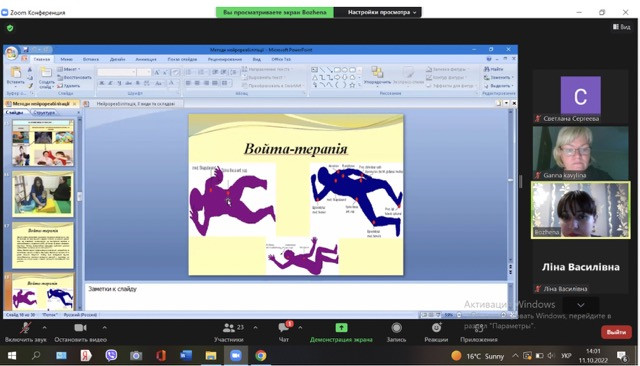Click the green Share Screen icon
The height and width of the screenshot is (366, 640).
coord(341,327)
